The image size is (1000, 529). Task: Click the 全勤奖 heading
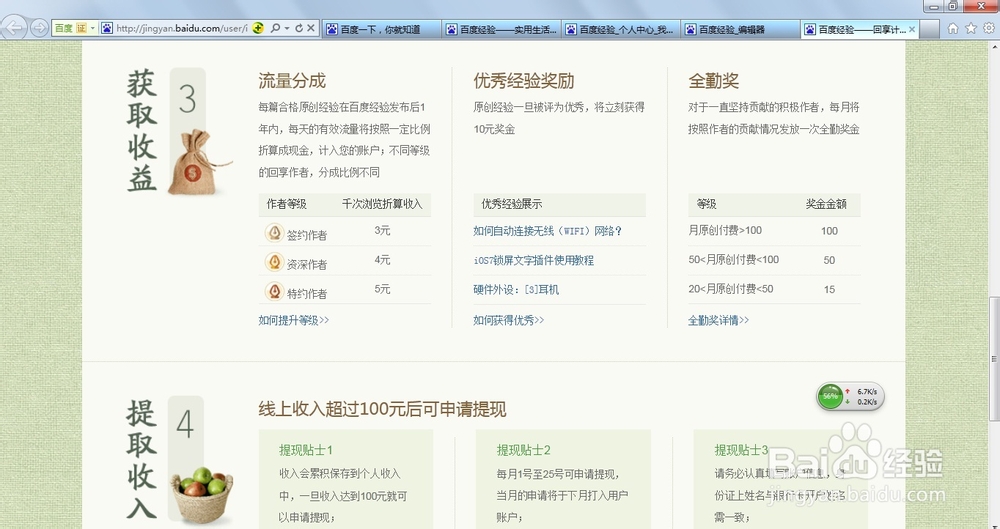pos(714,81)
